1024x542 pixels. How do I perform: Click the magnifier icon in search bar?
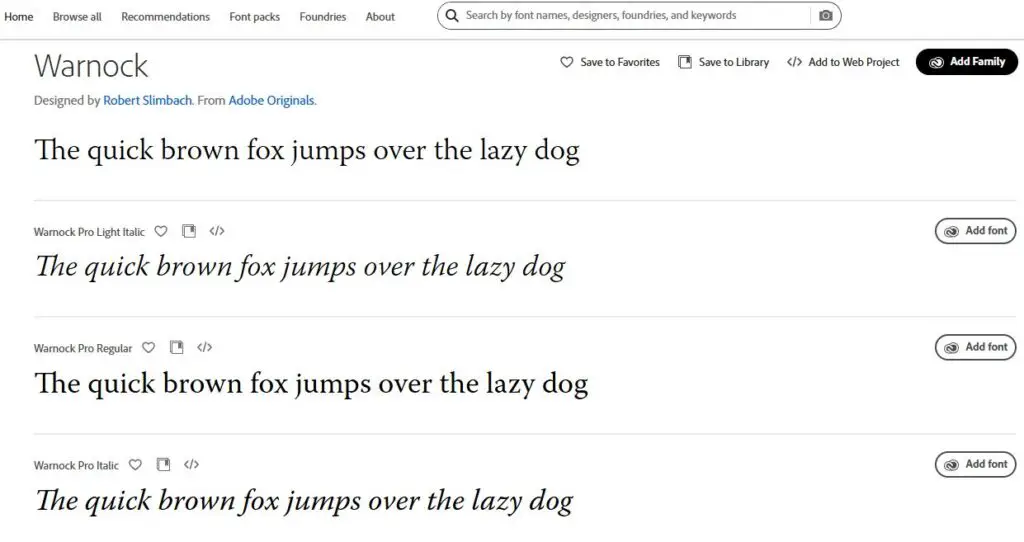tap(452, 16)
